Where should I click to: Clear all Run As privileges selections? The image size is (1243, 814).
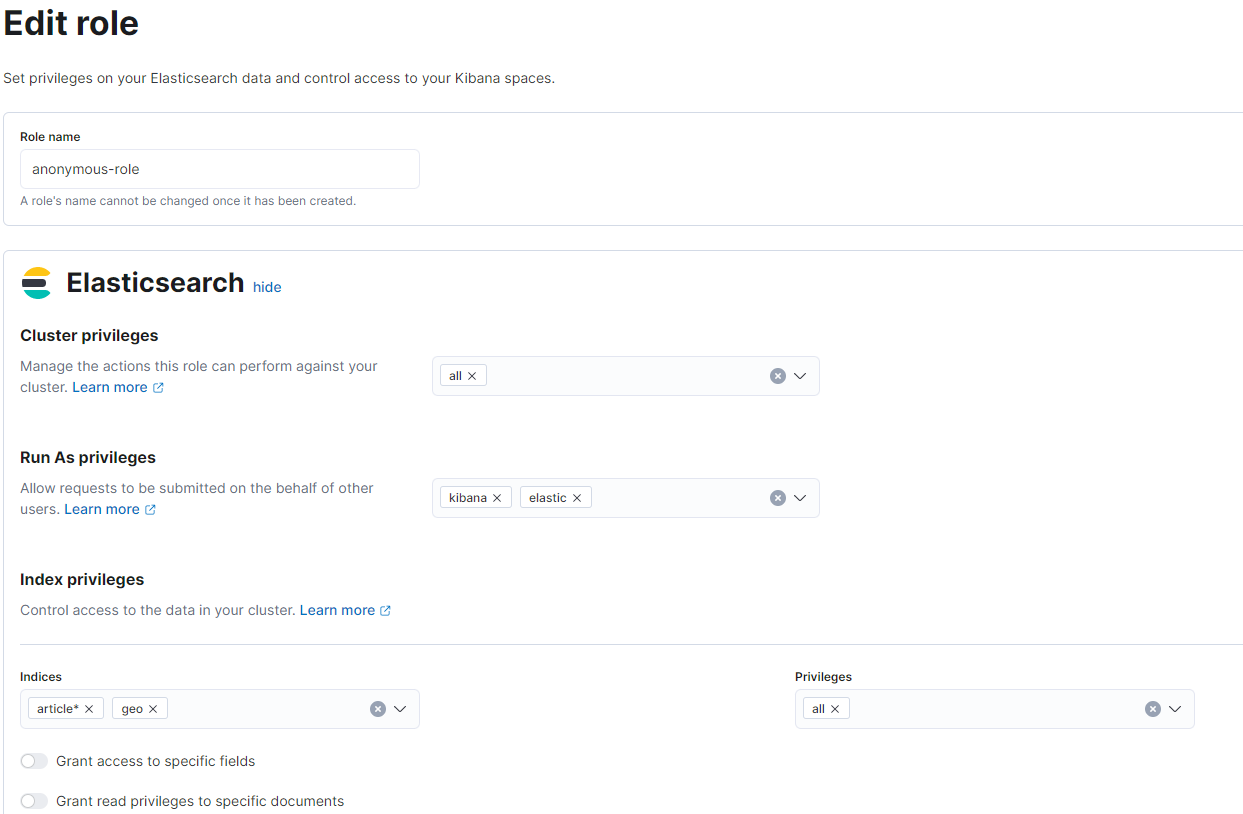click(x=778, y=498)
